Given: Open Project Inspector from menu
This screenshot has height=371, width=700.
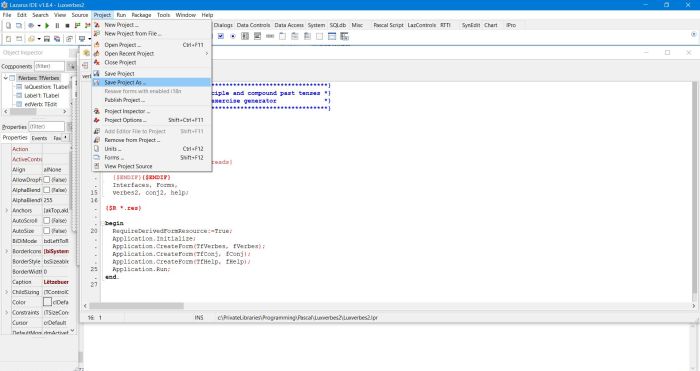Looking at the screenshot, I should point(151,111).
